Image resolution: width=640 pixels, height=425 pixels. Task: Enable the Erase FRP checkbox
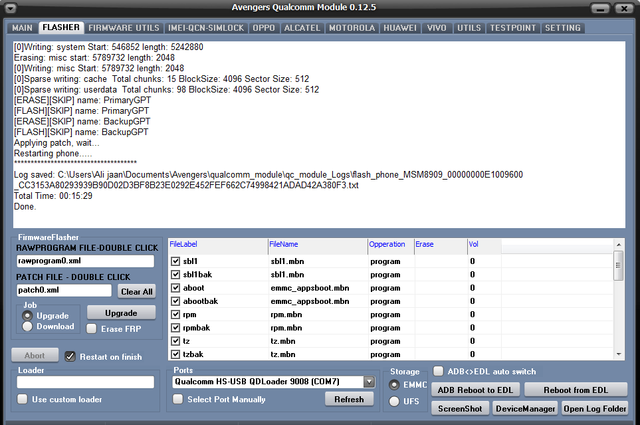(x=92, y=329)
